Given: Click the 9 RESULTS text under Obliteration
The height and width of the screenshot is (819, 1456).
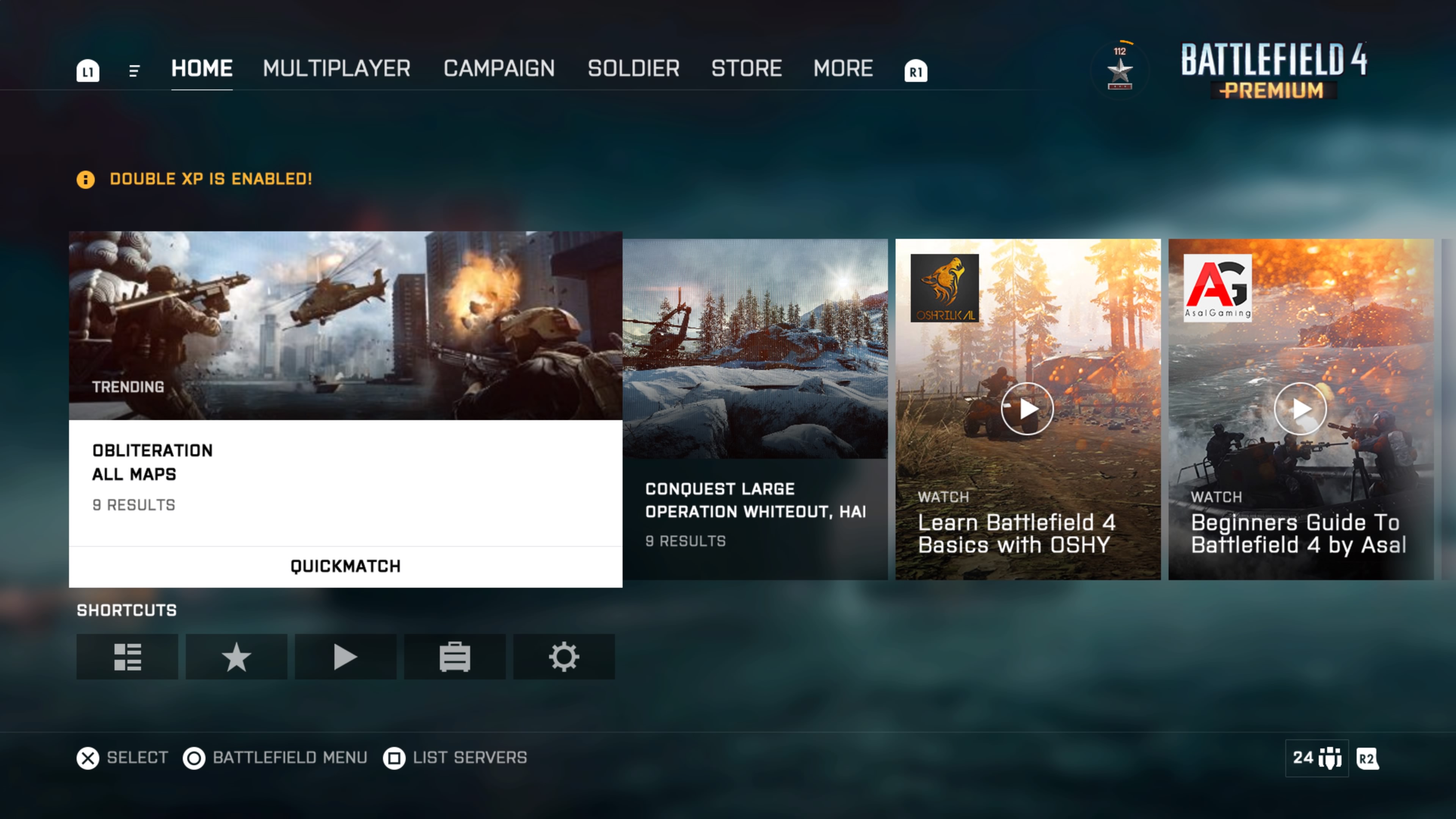Looking at the screenshot, I should pos(134,505).
